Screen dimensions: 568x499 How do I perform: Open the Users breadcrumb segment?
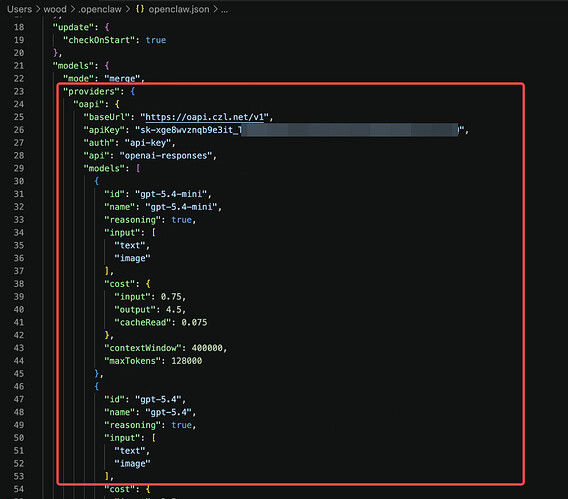click(19, 9)
